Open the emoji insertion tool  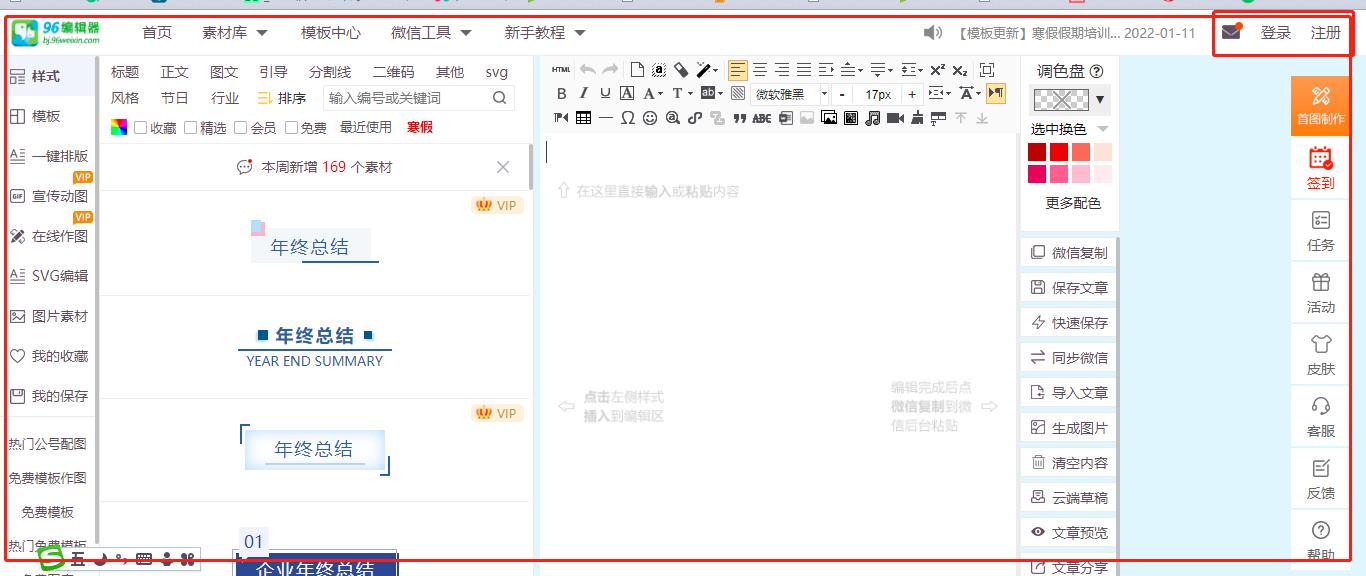point(652,118)
